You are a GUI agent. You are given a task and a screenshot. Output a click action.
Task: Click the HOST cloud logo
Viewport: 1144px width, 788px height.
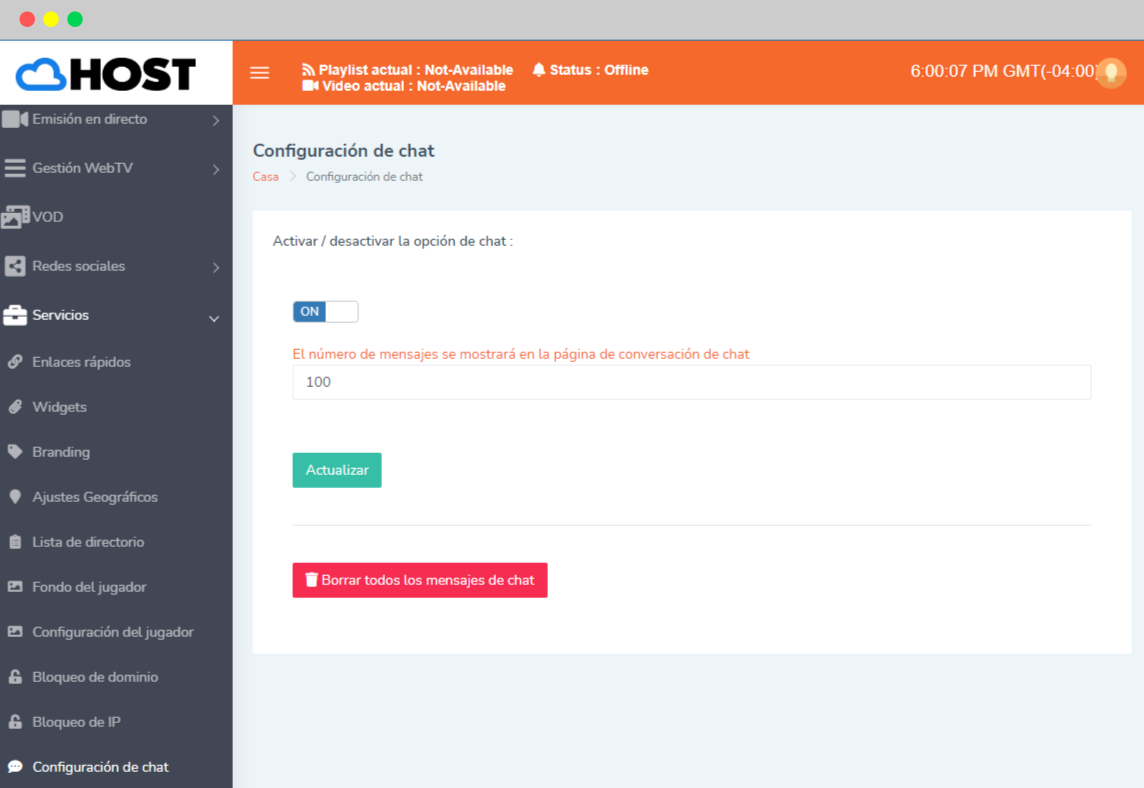tap(107, 74)
